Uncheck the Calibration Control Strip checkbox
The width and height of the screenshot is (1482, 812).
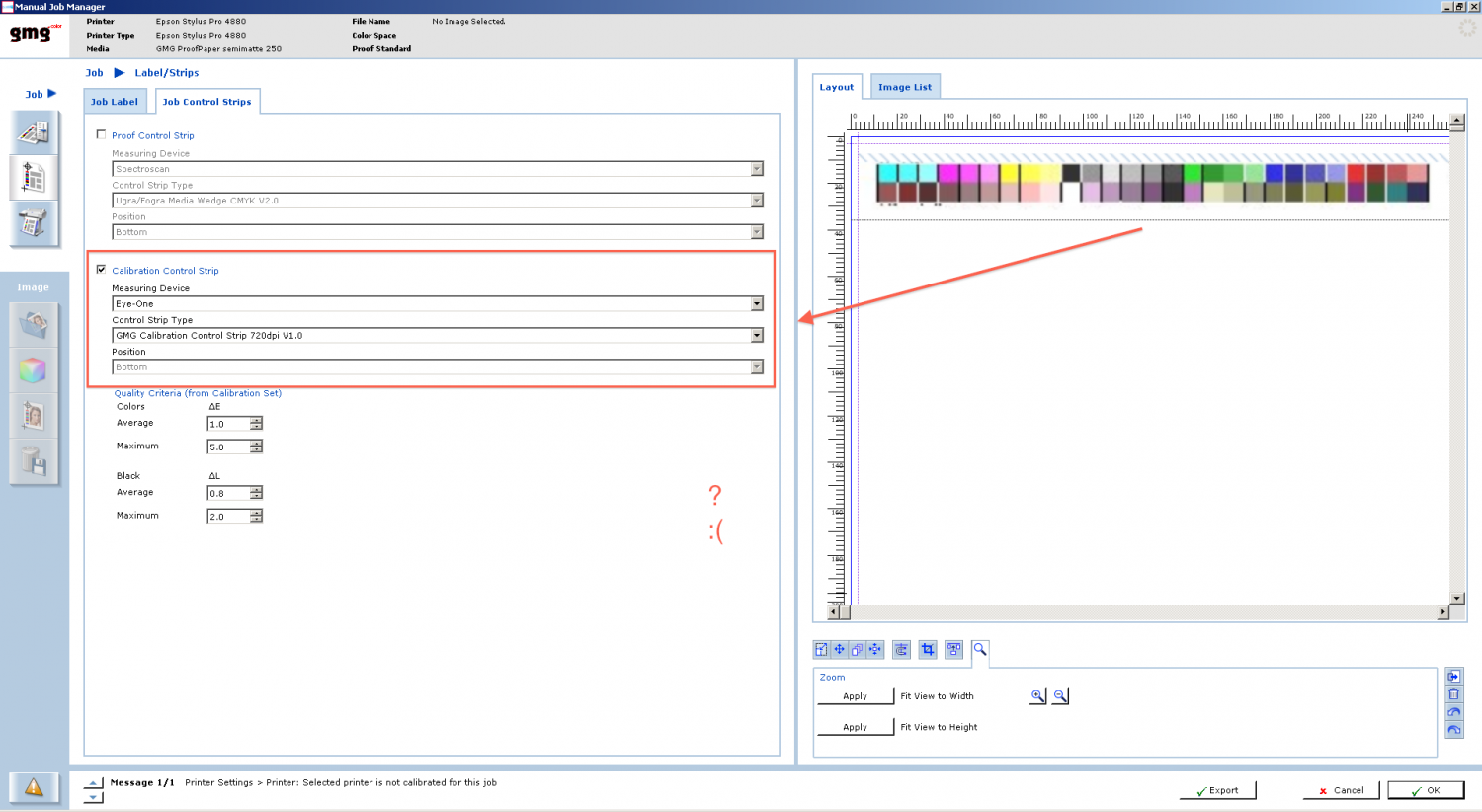click(101, 269)
